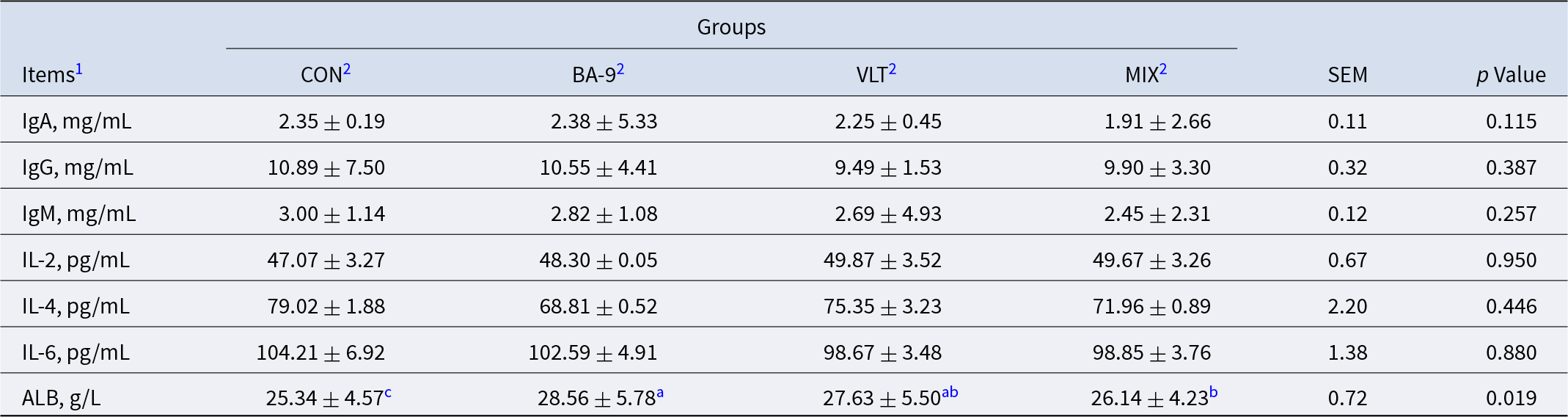
Task: Select the IgA, mg/mL row label
Action: click(77, 121)
